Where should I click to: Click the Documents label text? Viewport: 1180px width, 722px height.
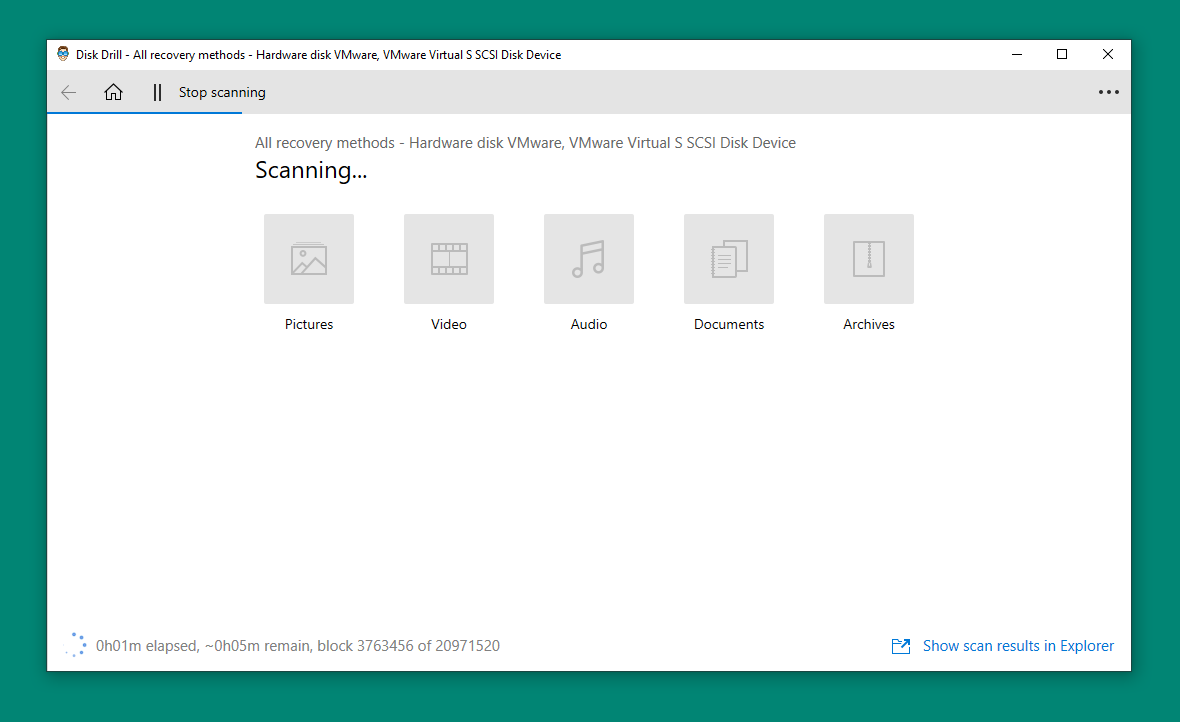pyautogui.click(x=728, y=324)
